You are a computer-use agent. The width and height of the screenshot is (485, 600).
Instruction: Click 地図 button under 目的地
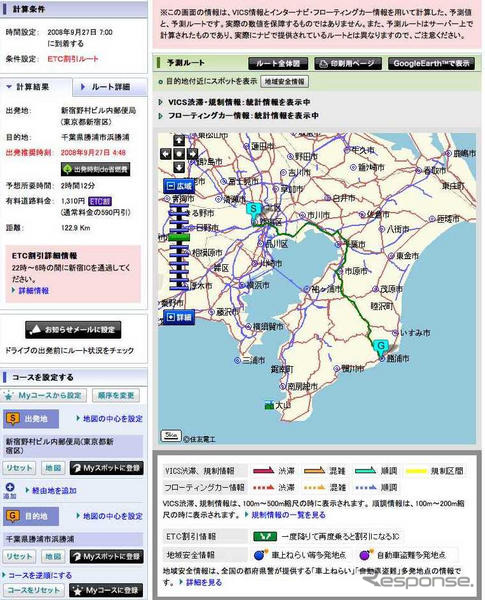tap(53, 556)
